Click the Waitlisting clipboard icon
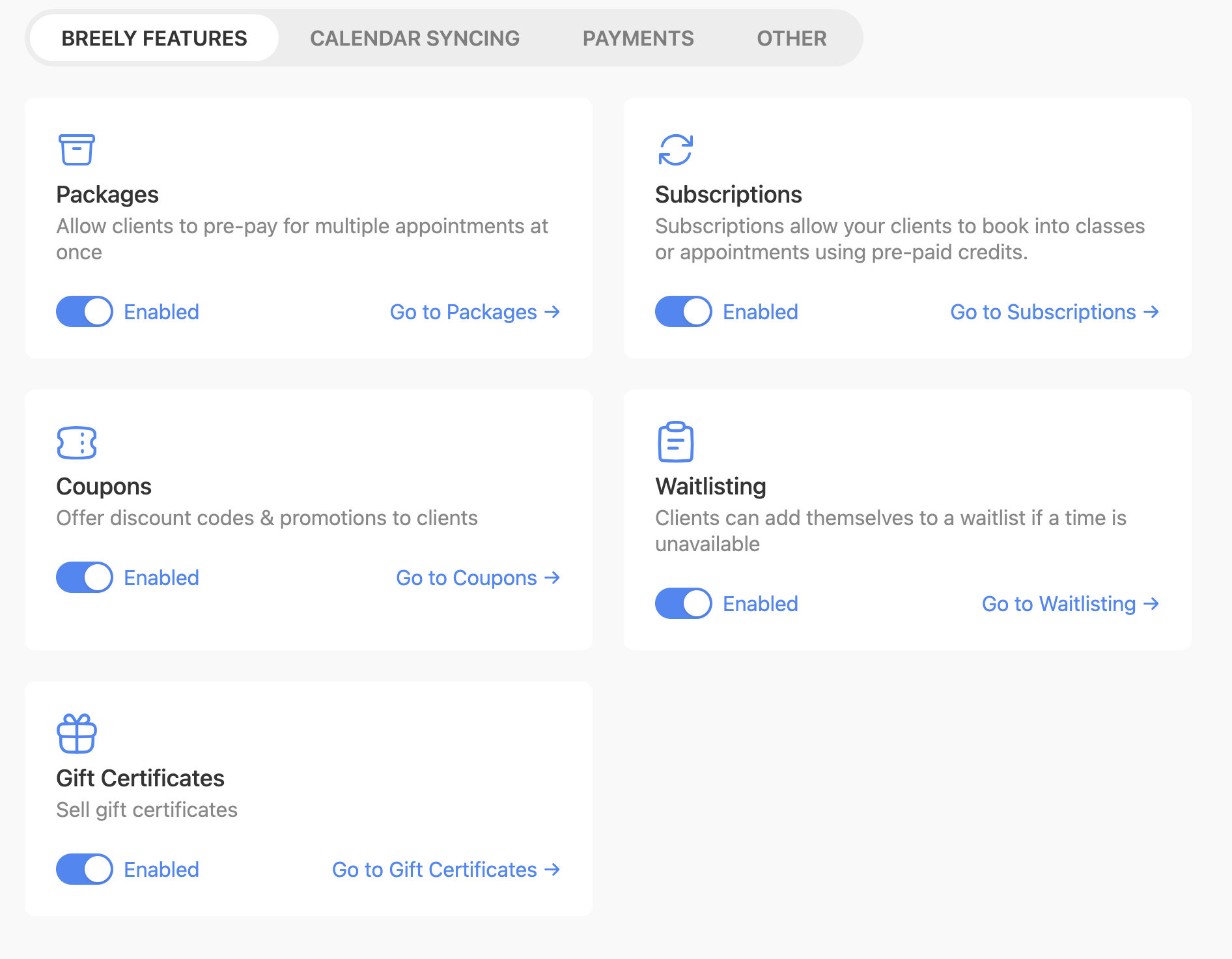The width and height of the screenshot is (1232, 959). tap(675, 442)
